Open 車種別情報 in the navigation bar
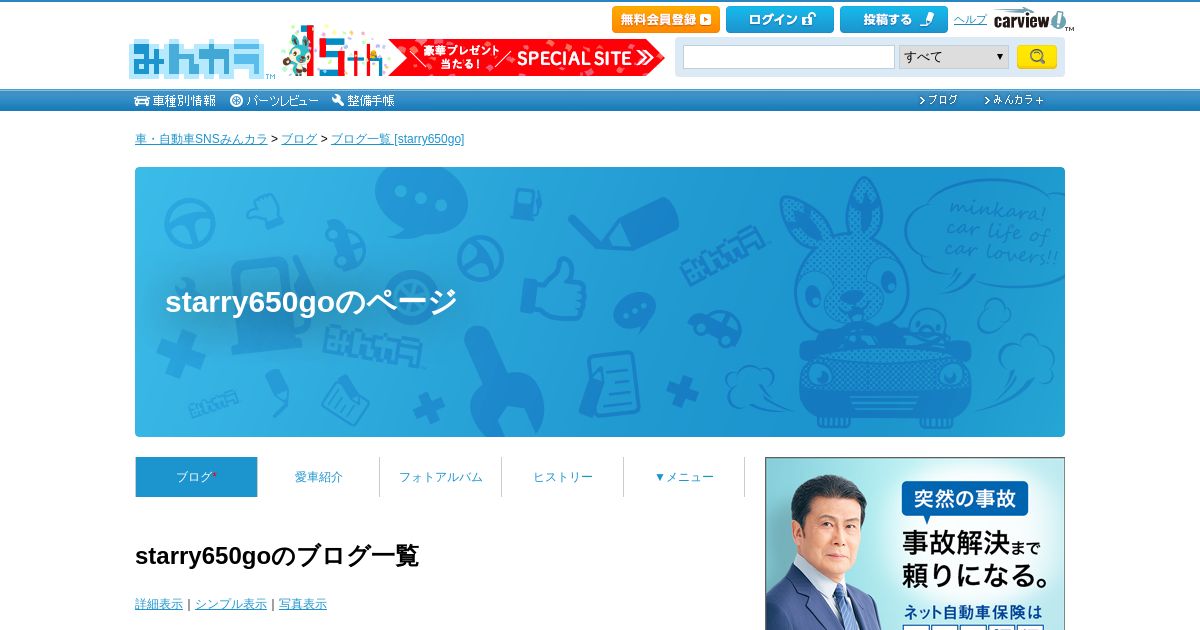The width and height of the screenshot is (1200, 630). click(175, 100)
